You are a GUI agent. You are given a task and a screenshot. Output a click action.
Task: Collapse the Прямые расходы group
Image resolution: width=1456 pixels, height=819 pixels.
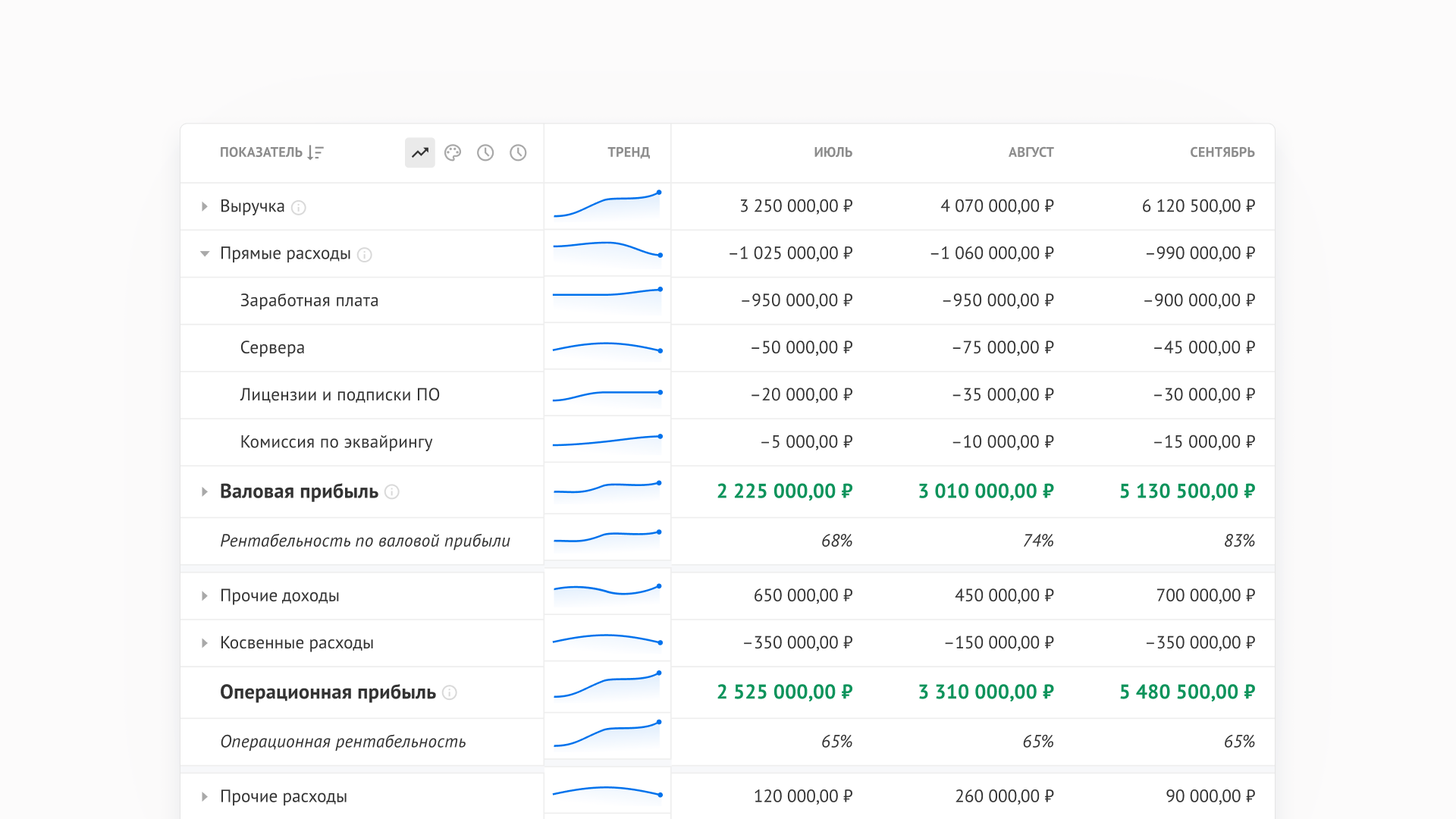[204, 253]
